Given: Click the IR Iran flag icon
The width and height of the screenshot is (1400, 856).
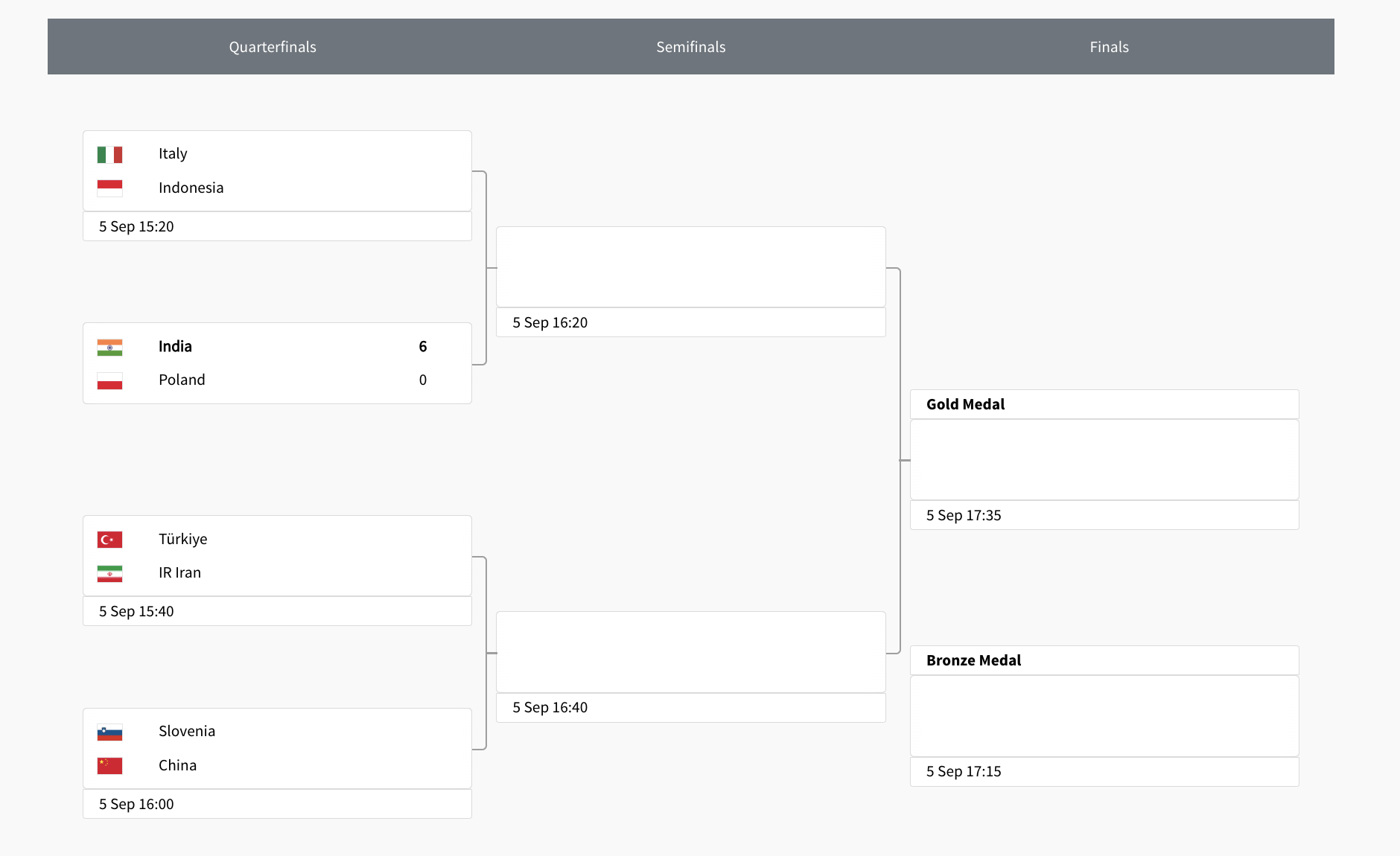Looking at the screenshot, I should tap(109, 573).
